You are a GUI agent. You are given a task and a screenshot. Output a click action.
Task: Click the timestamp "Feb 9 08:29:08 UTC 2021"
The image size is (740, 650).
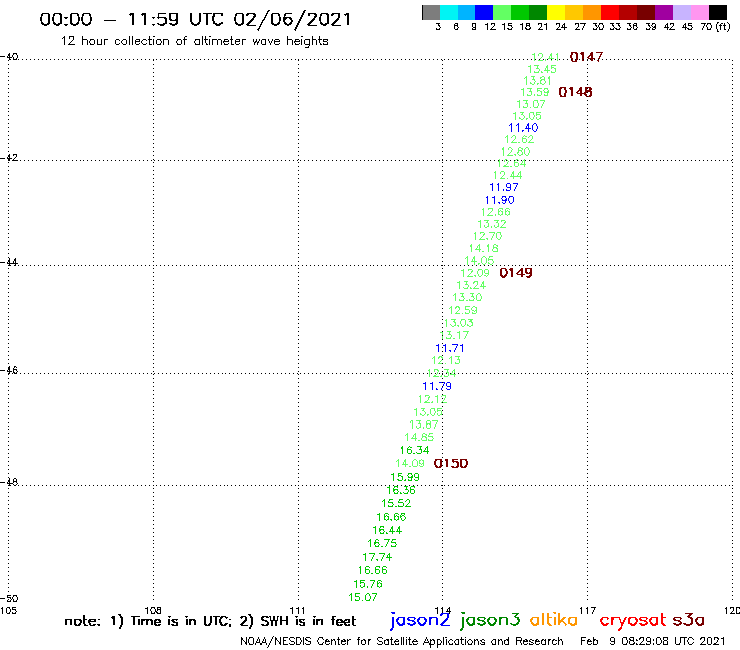click(x=652, y=641)
